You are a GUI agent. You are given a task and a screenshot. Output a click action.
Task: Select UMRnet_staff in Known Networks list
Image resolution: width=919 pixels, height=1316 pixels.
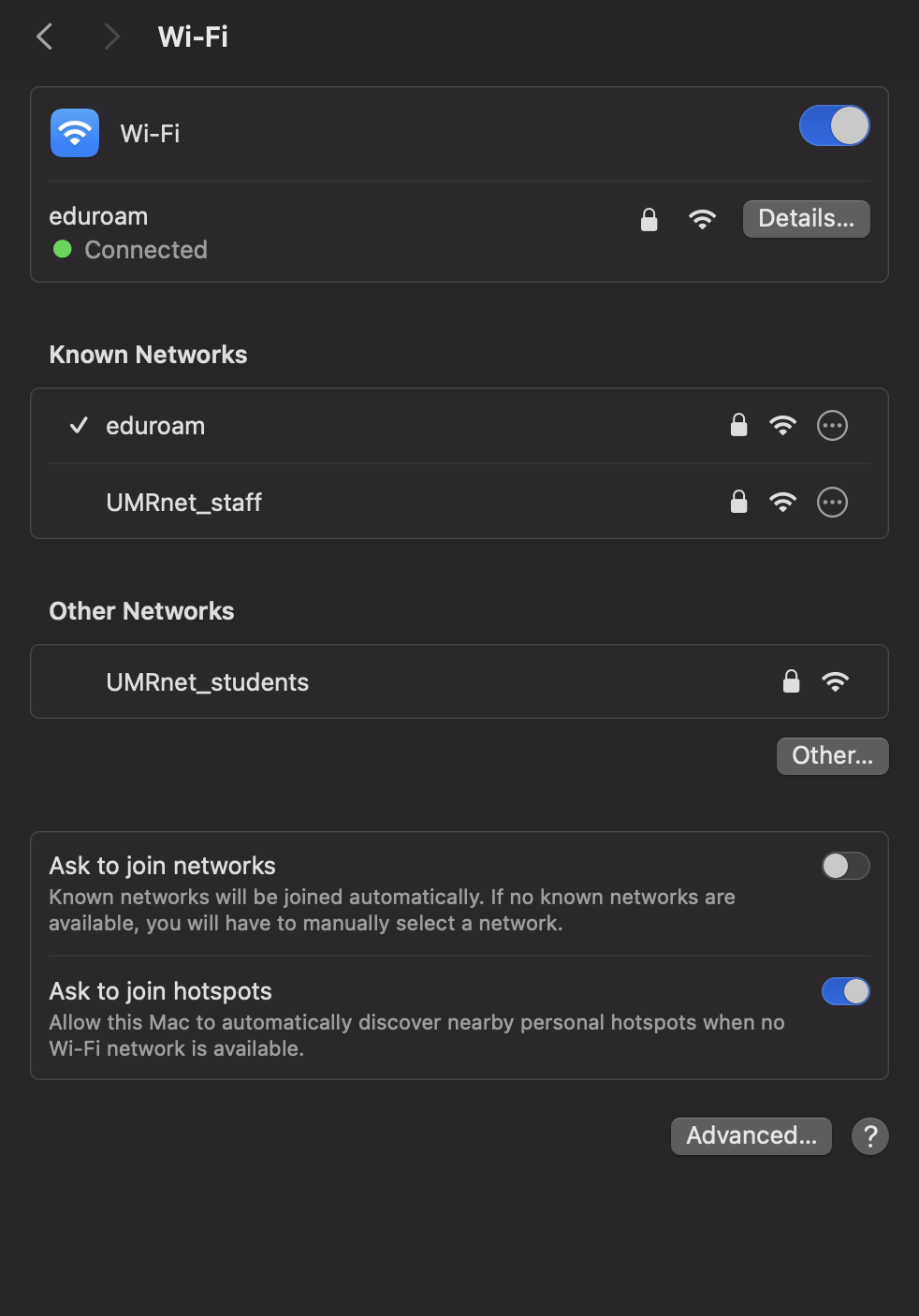point(459,502)
